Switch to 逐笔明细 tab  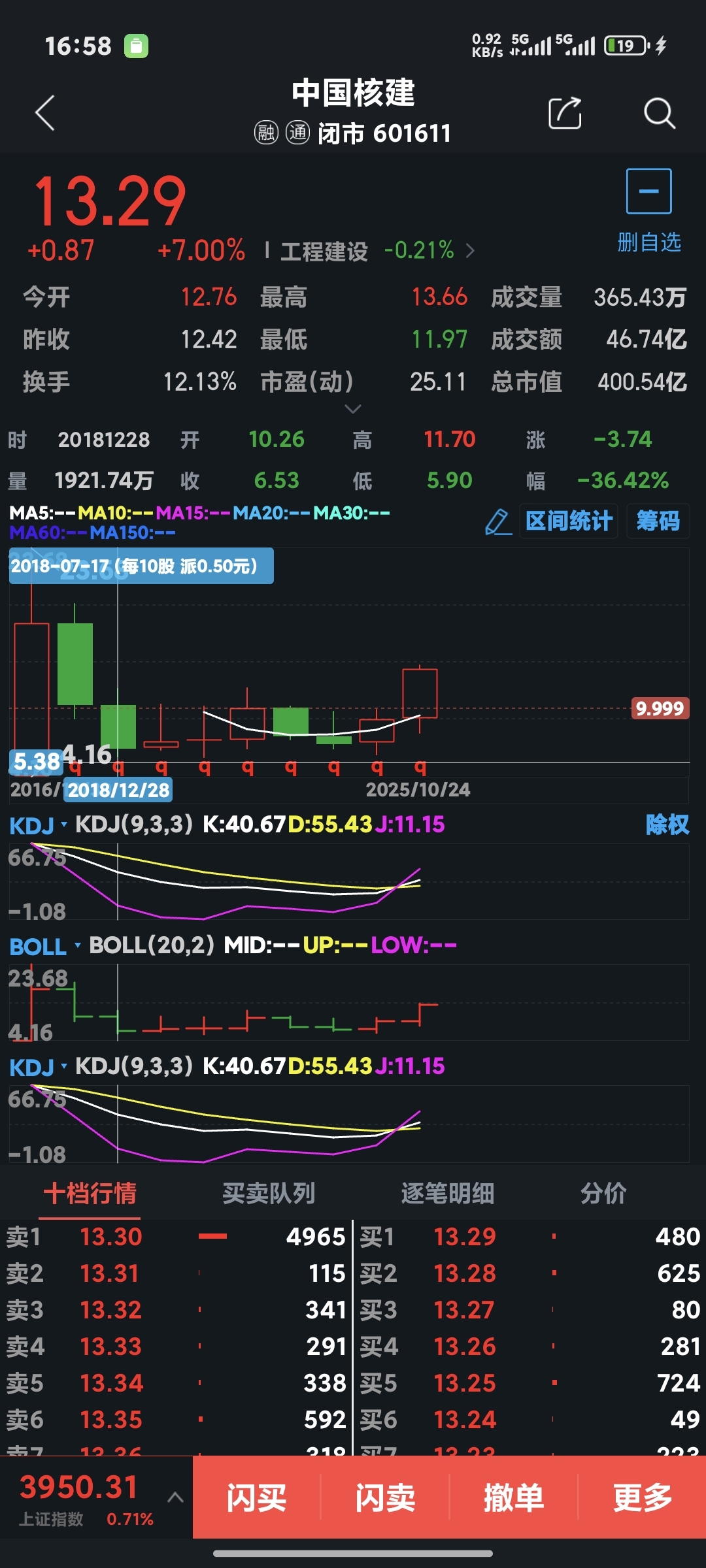point(448,1194)
